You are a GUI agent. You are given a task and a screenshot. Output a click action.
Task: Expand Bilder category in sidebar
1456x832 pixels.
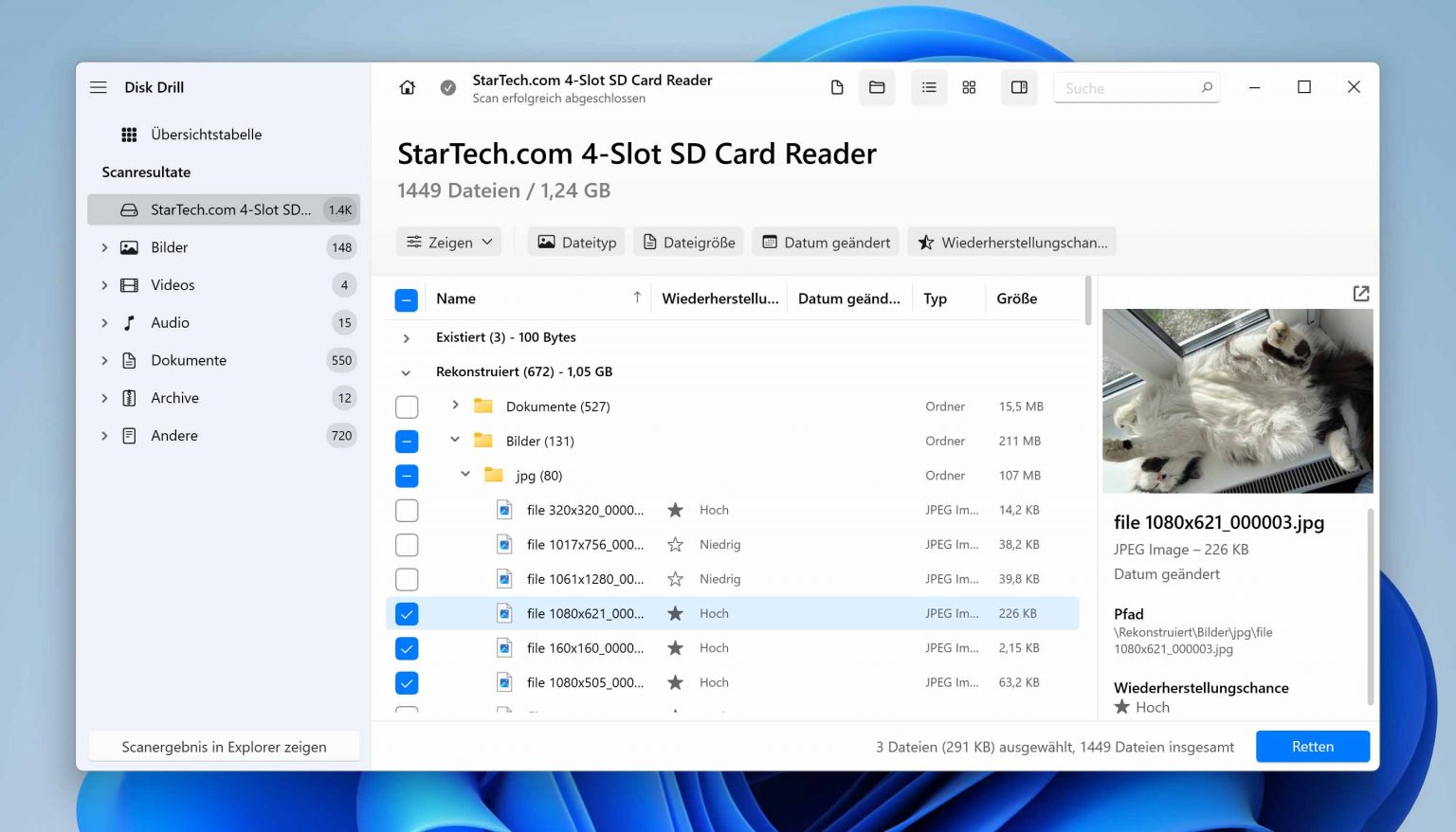tap(104, 247)
